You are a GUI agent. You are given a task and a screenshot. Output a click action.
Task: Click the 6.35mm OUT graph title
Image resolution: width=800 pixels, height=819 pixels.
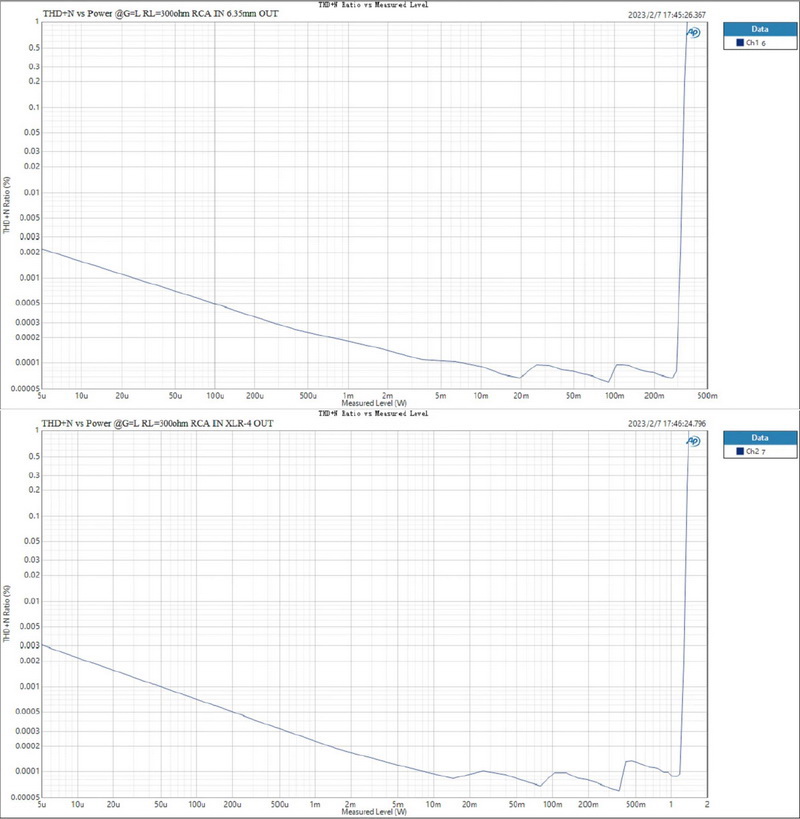[x=159, y=13]
